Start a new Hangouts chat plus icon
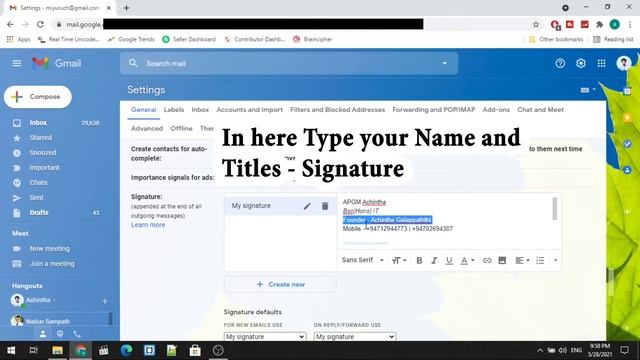Image resolution: width=640 pixels, height=360 pixels. click(x=104, y=301)
